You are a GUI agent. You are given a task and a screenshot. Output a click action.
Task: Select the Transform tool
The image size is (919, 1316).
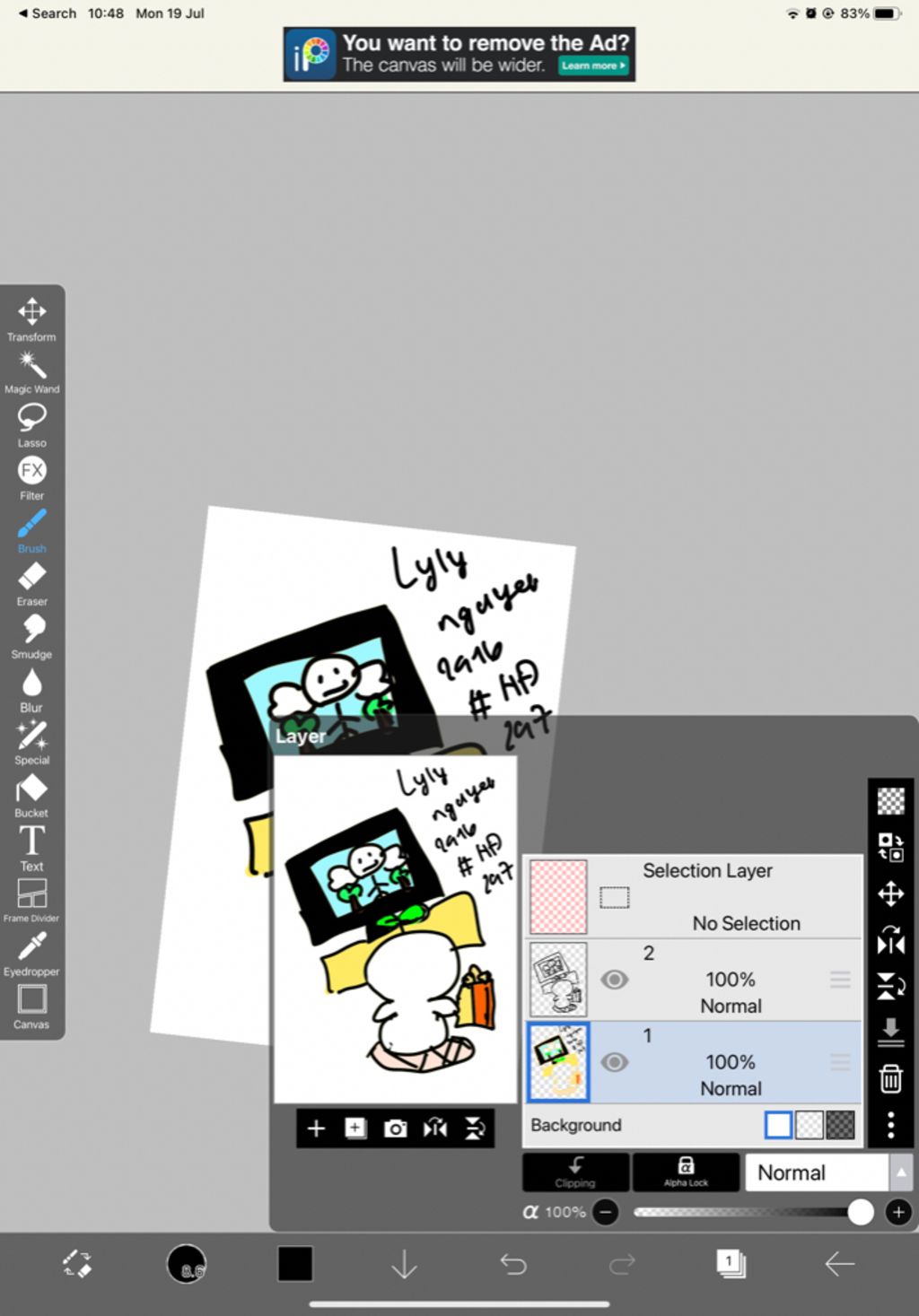[x=31, y=318]
